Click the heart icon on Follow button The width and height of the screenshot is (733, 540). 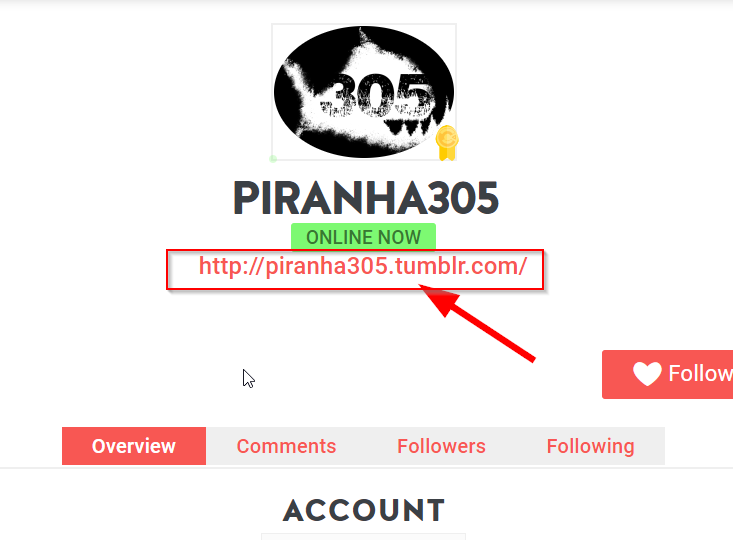coord(647,374)
